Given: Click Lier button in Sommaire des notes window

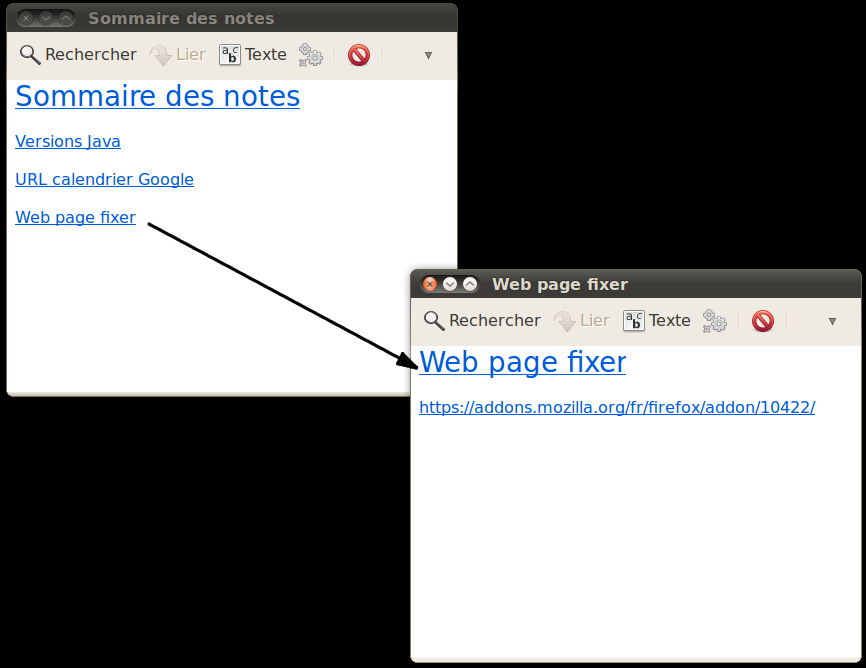Looking at the screenshot, I should point(178,55).
